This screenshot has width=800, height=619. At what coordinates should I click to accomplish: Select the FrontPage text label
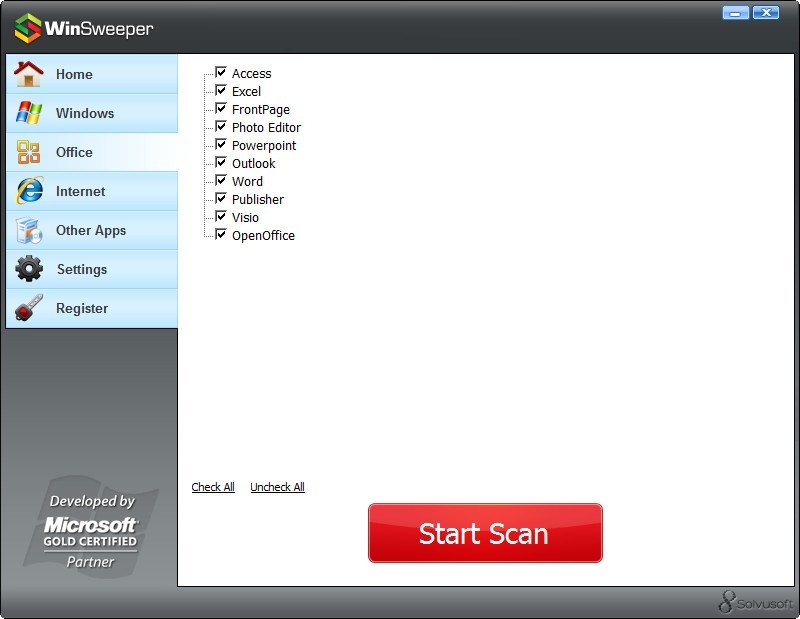(261, 110)
